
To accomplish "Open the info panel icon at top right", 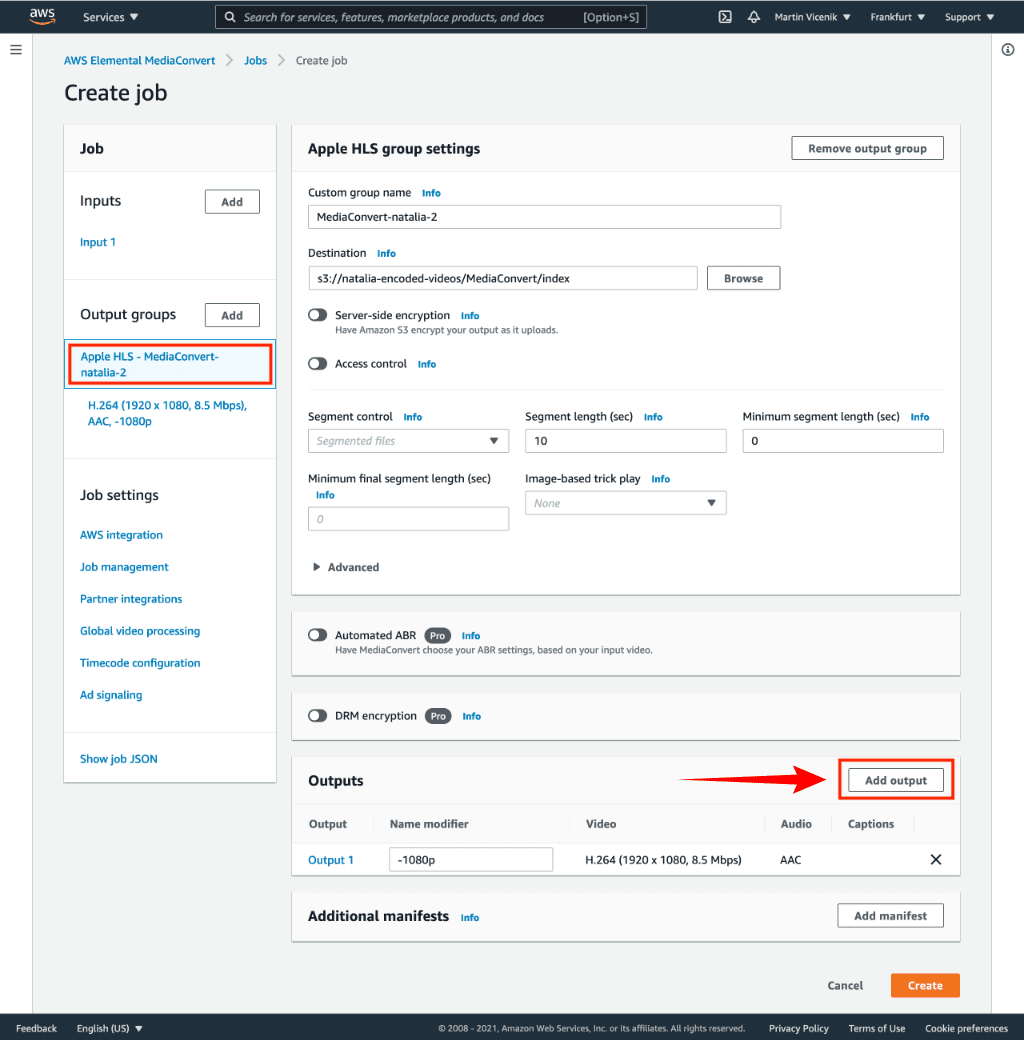I will click(1007, 50).
